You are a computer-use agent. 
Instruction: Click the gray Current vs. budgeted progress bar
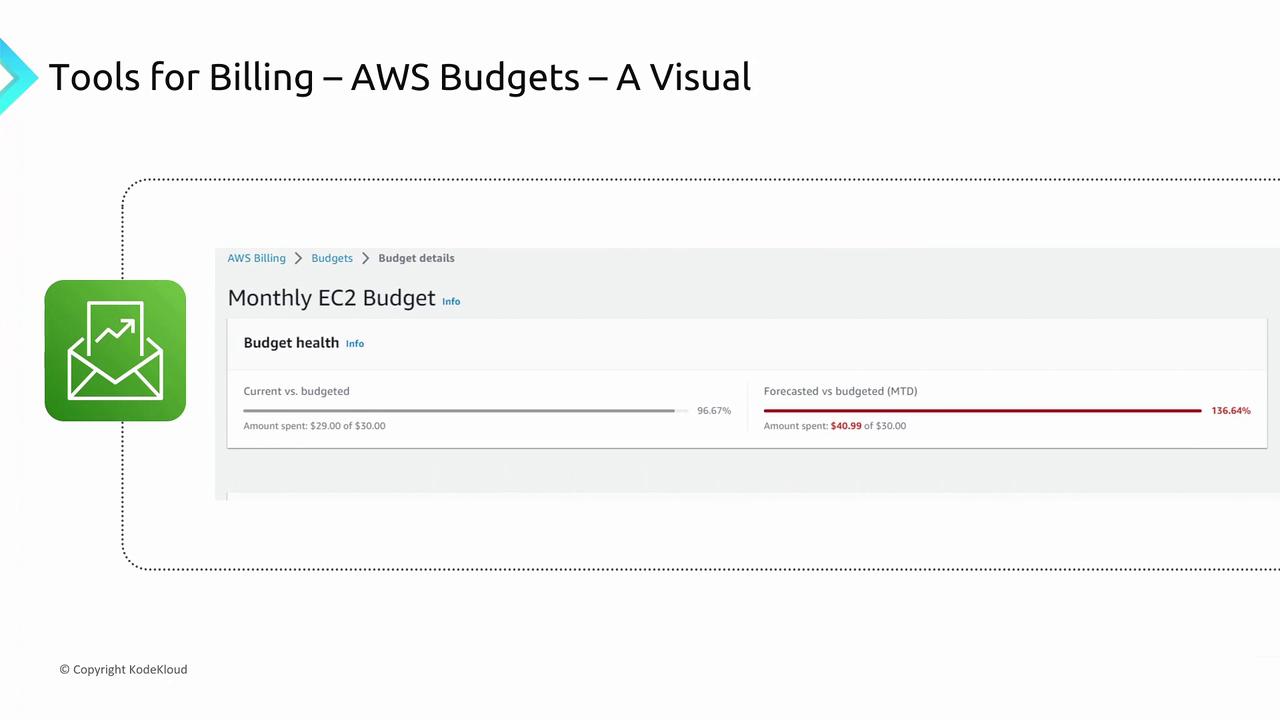(x=460, y=411)
